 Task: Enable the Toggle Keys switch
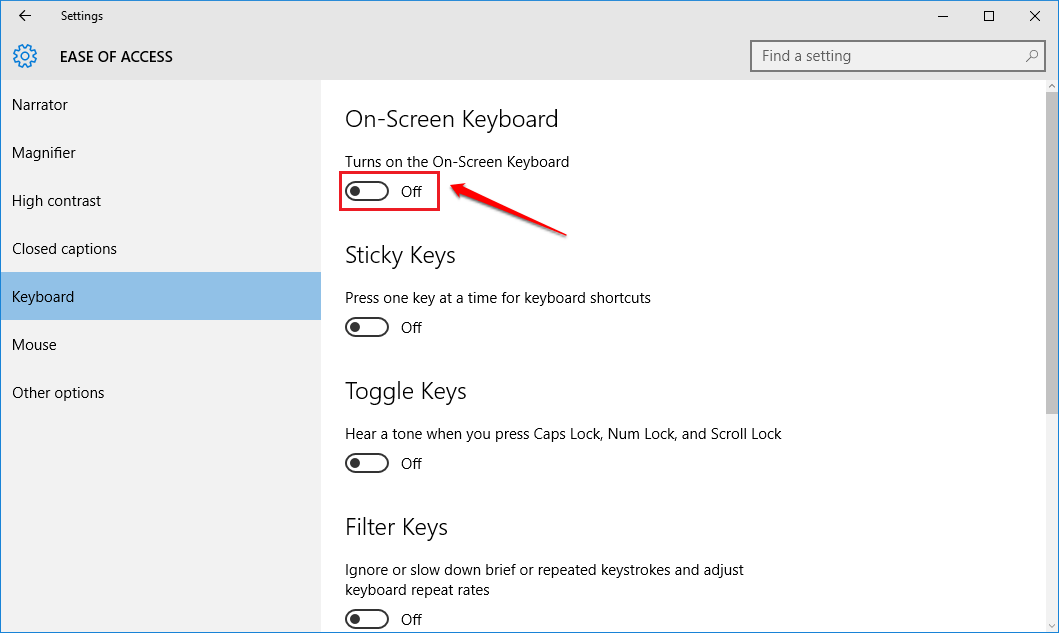[367, 462]
